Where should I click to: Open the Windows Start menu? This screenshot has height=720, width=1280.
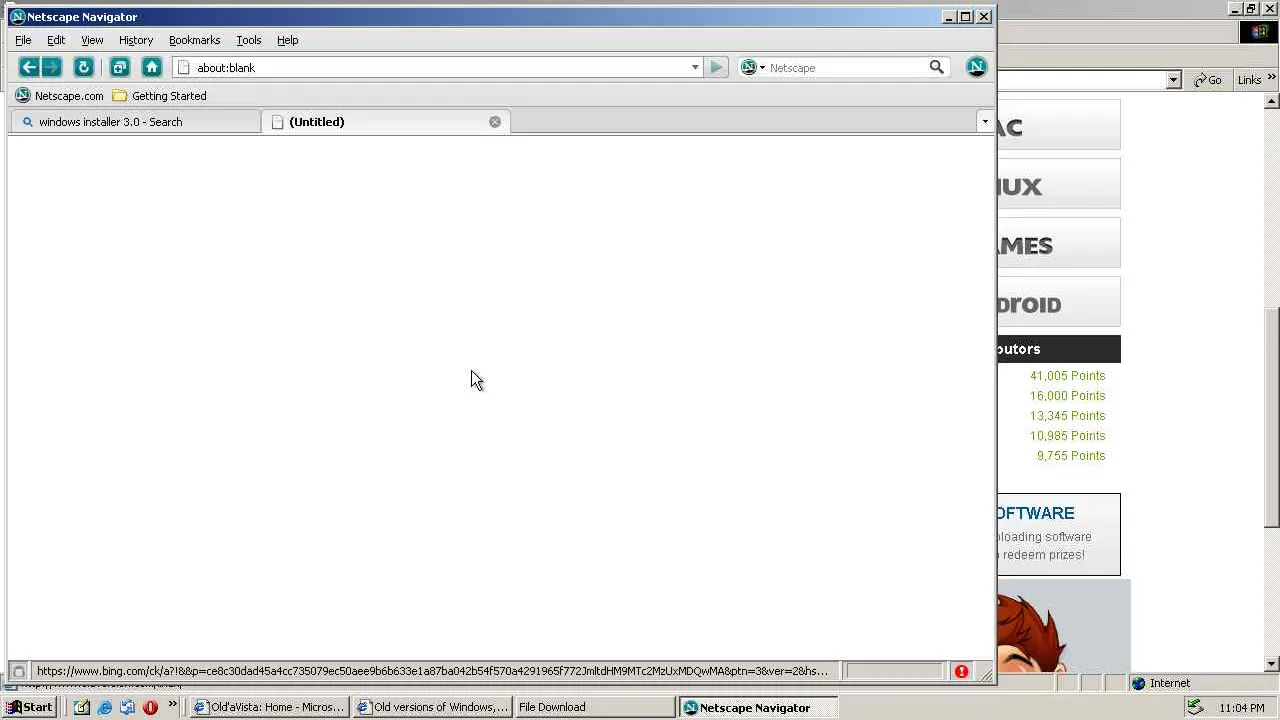tap(30, 707)
